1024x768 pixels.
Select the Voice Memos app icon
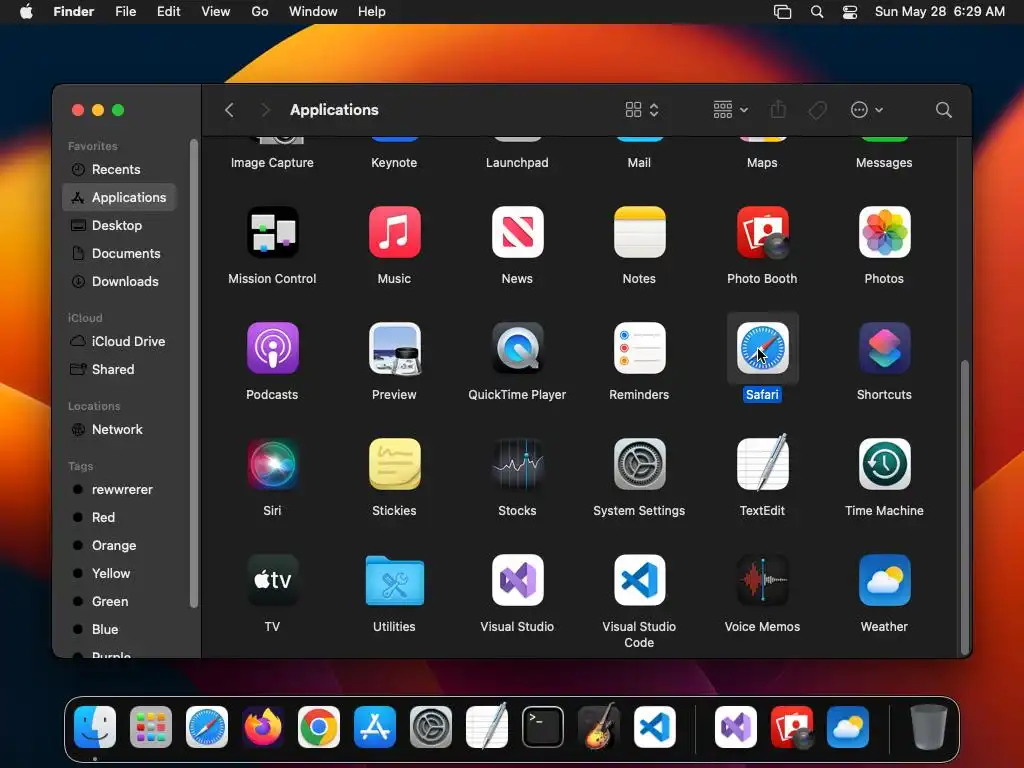[x=762, y=580]
